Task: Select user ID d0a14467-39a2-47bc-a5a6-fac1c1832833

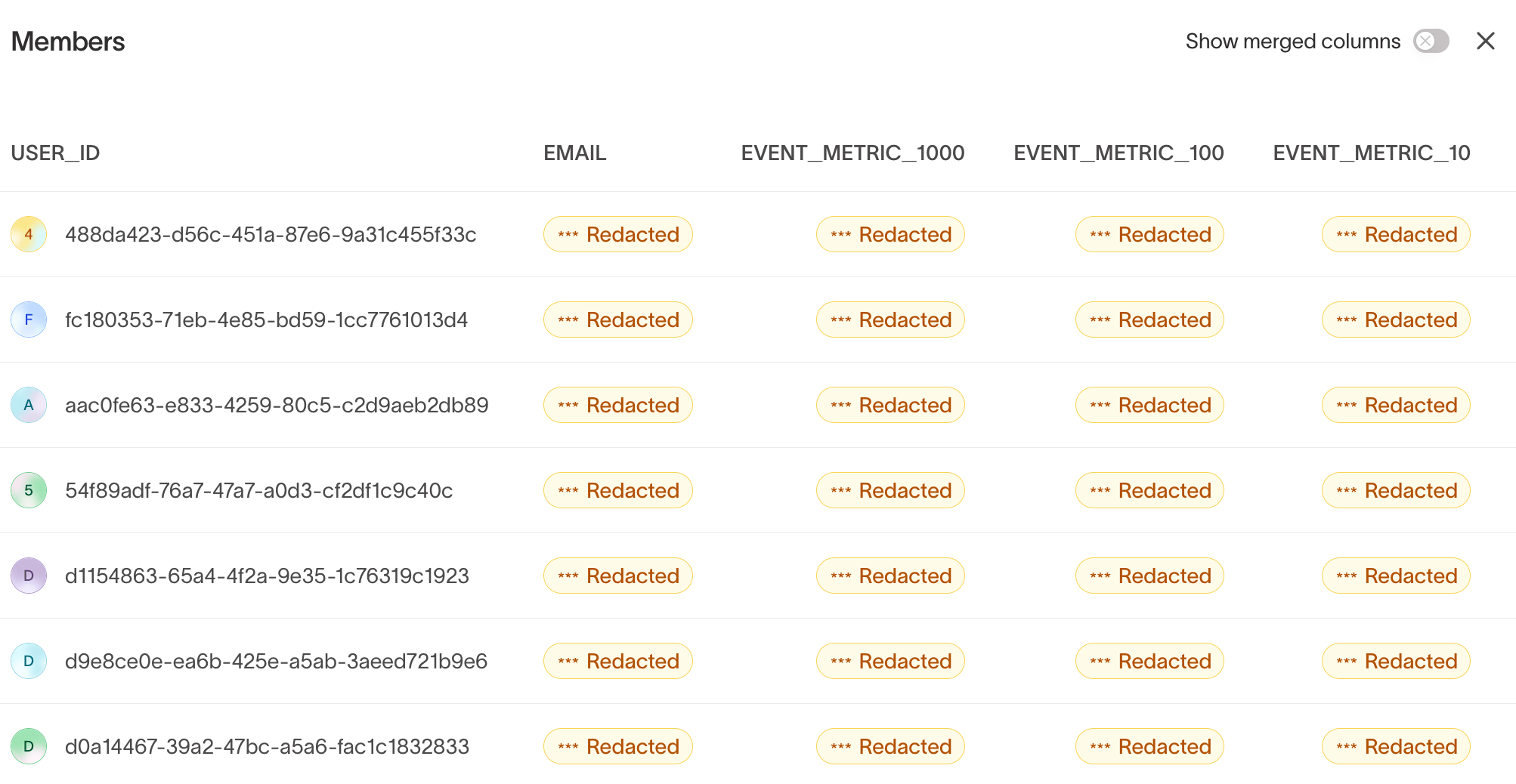Action: click(267, 746)
